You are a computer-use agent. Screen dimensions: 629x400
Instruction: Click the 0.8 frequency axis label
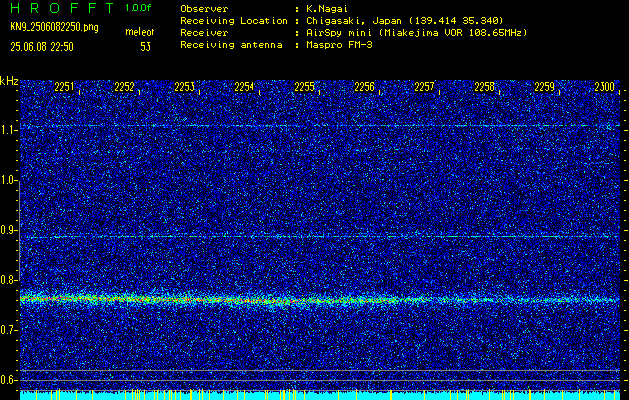8,280
